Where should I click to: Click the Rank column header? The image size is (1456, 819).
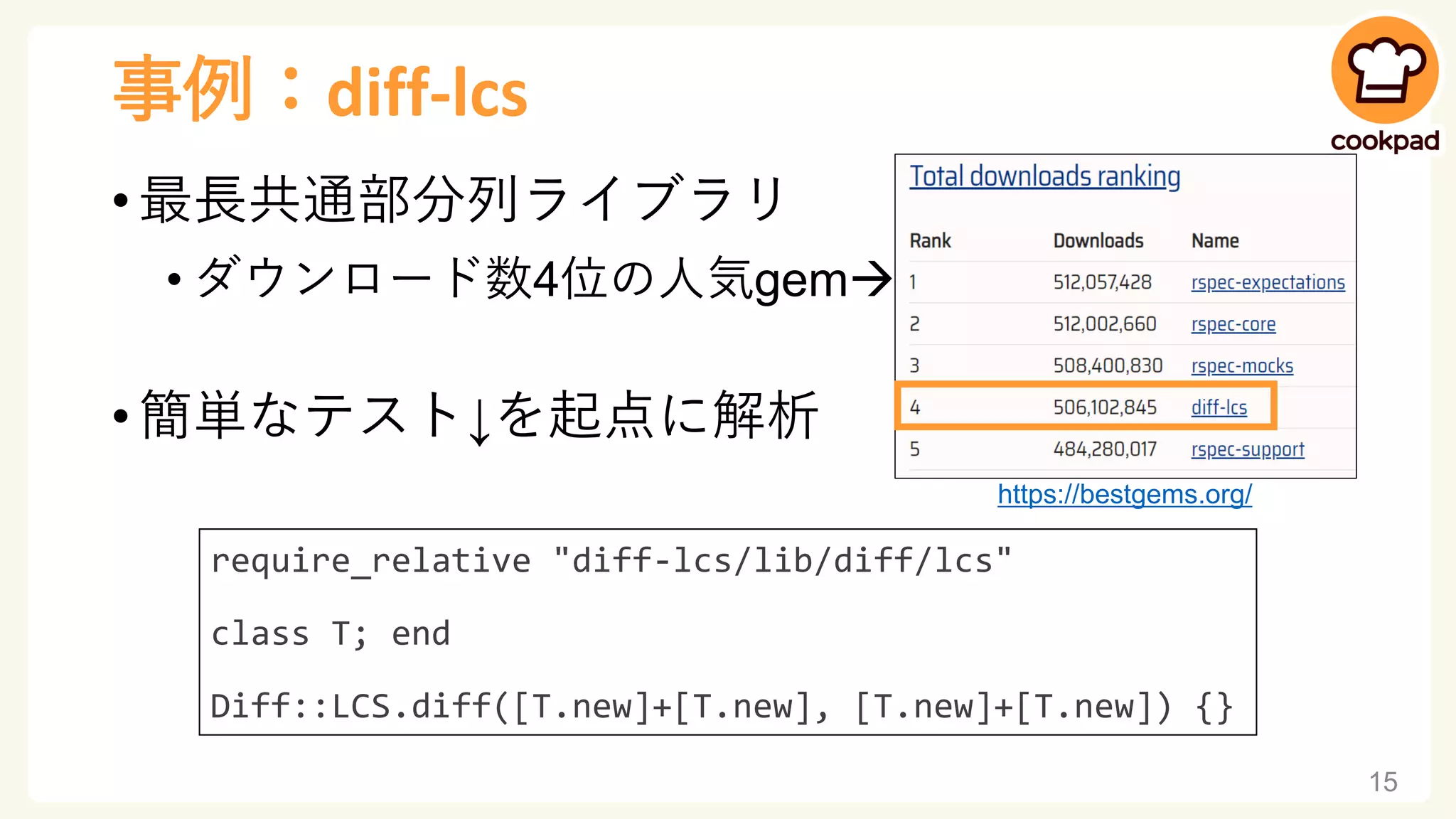(930, 241)
